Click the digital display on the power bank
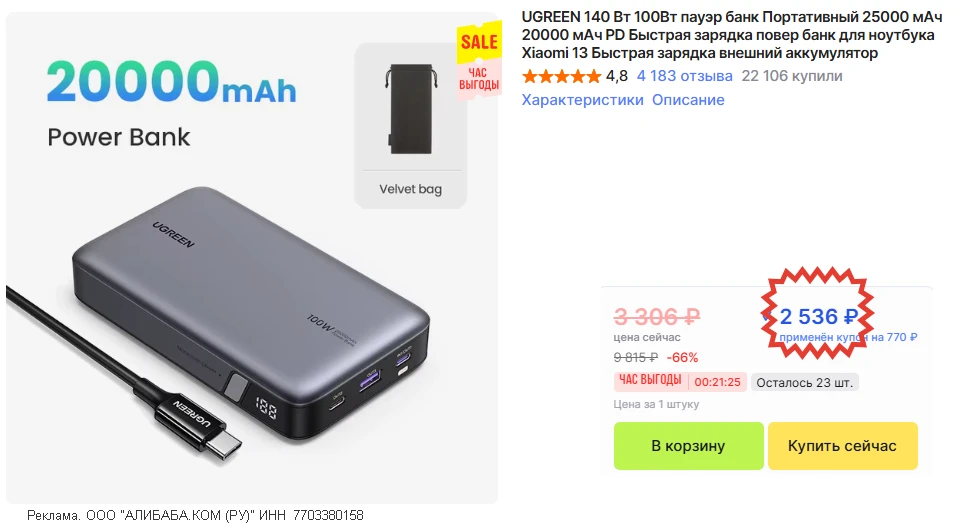 point(267,408)
